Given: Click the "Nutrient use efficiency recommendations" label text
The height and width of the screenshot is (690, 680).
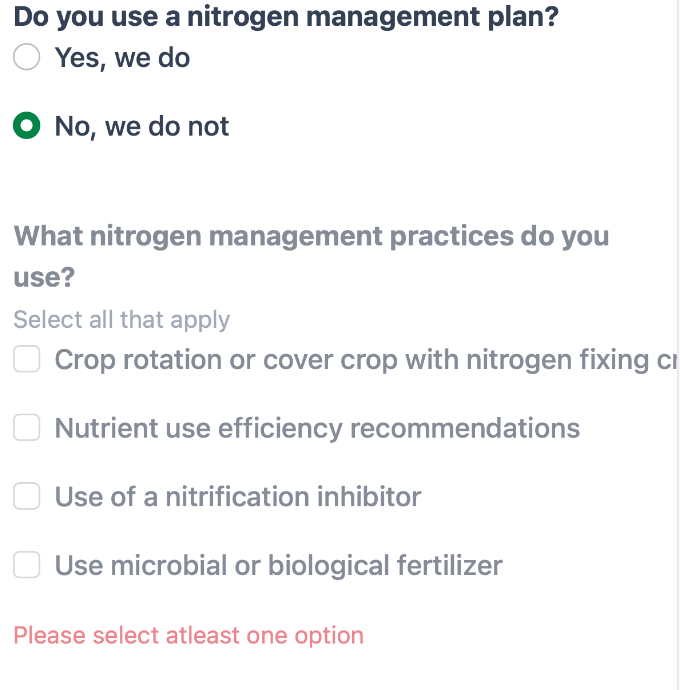Looking at the screenshot, I should (317, 429).
